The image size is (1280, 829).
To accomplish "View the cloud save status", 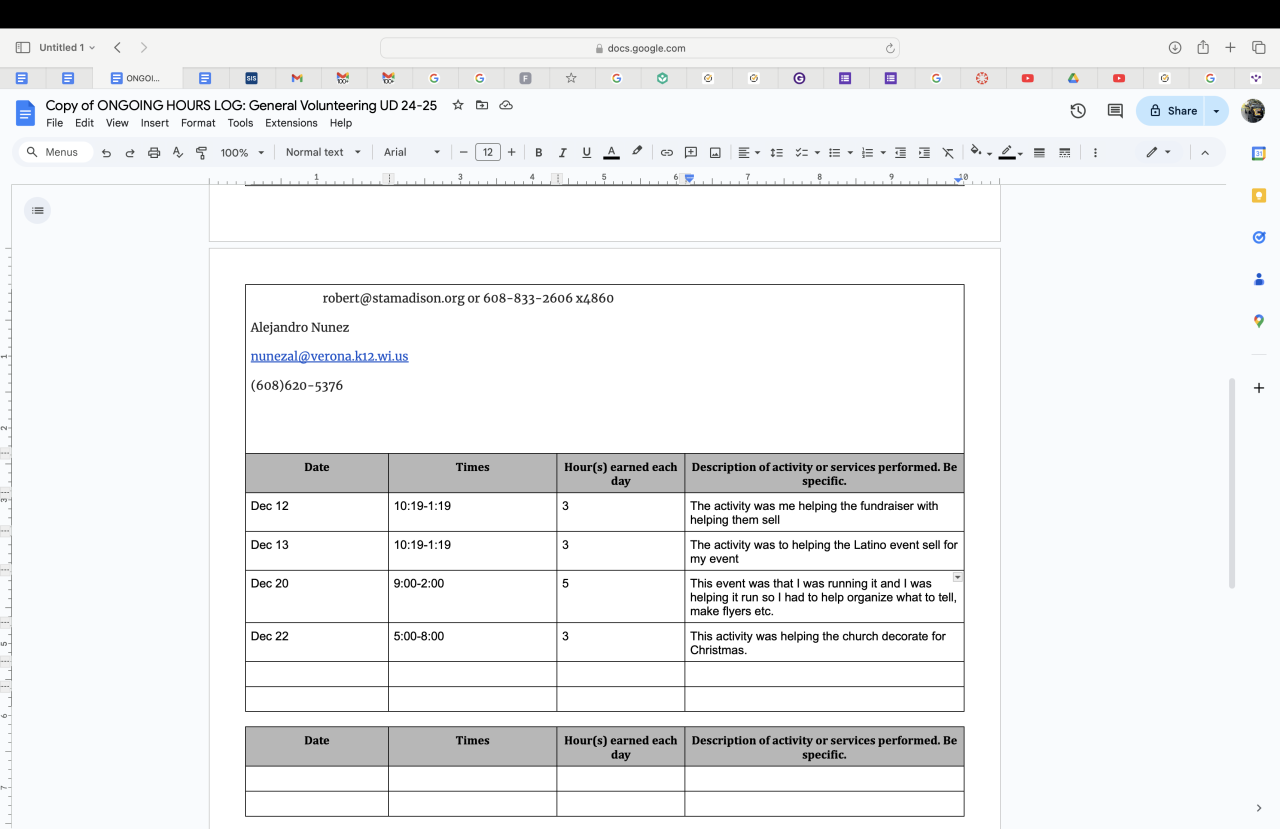I will (506, 105).
